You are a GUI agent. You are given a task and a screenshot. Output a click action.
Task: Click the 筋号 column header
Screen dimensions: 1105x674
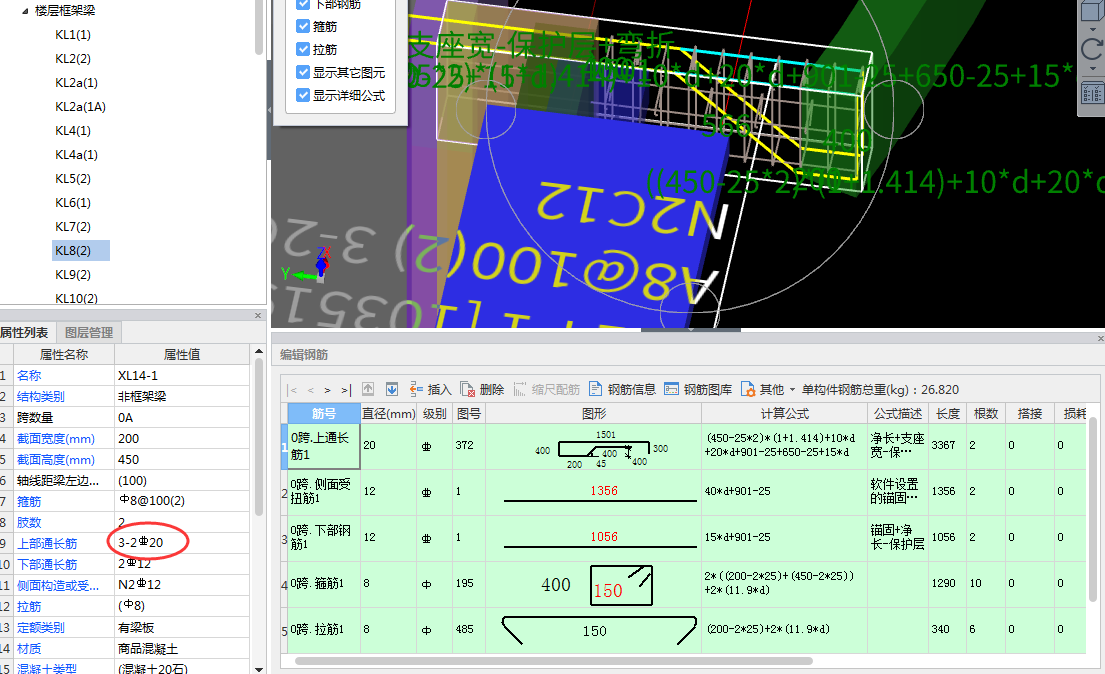point(323,413)
